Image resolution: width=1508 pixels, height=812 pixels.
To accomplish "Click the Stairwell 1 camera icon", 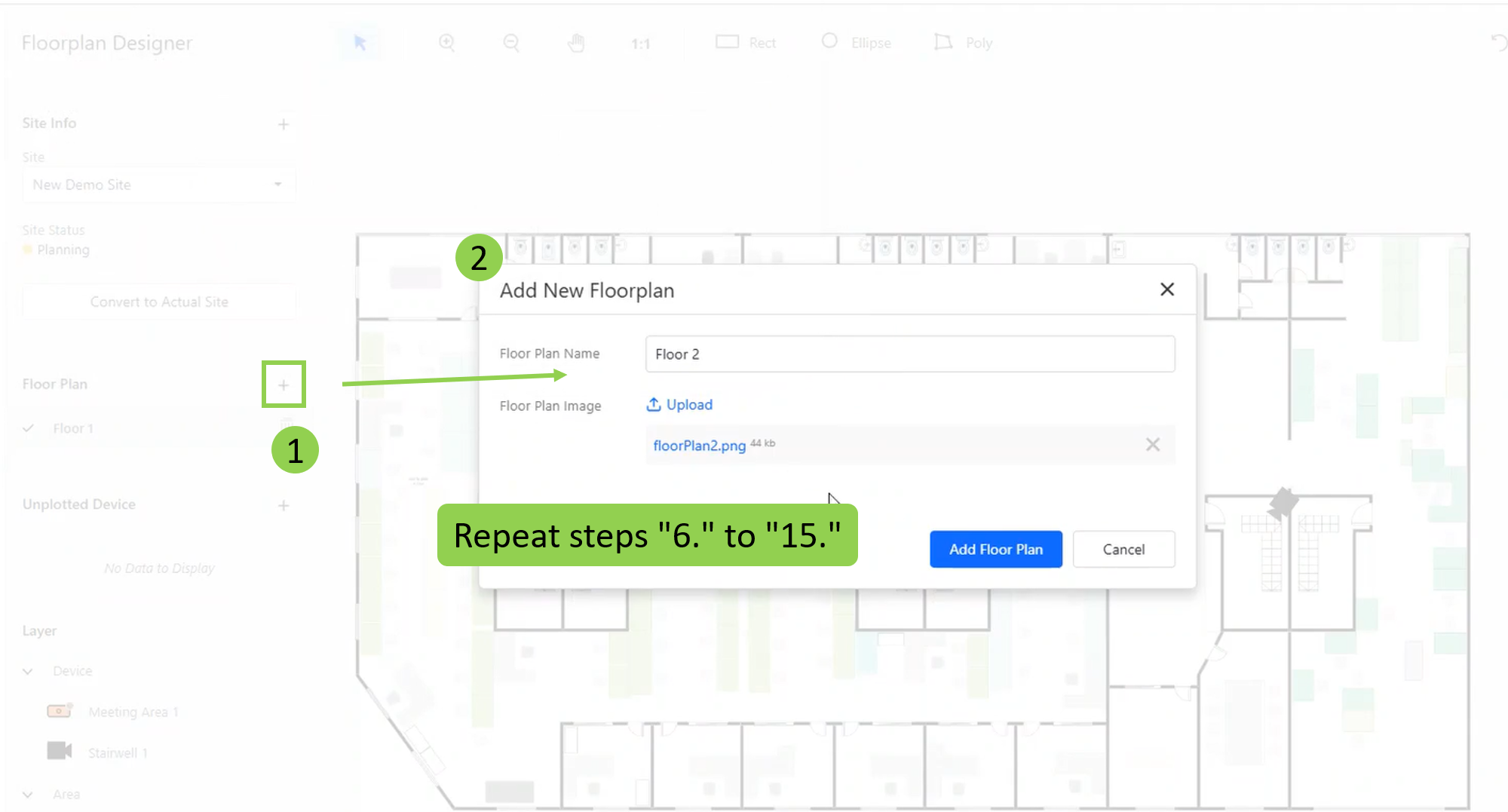I will (x=60, y=751).
